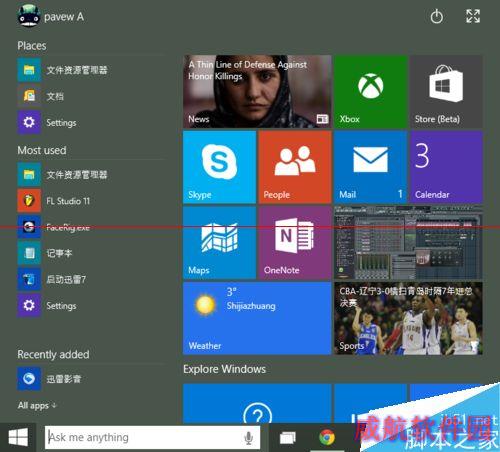Launch the Skype tile
This screenshot has width=500, height=452.
[219, 167]
